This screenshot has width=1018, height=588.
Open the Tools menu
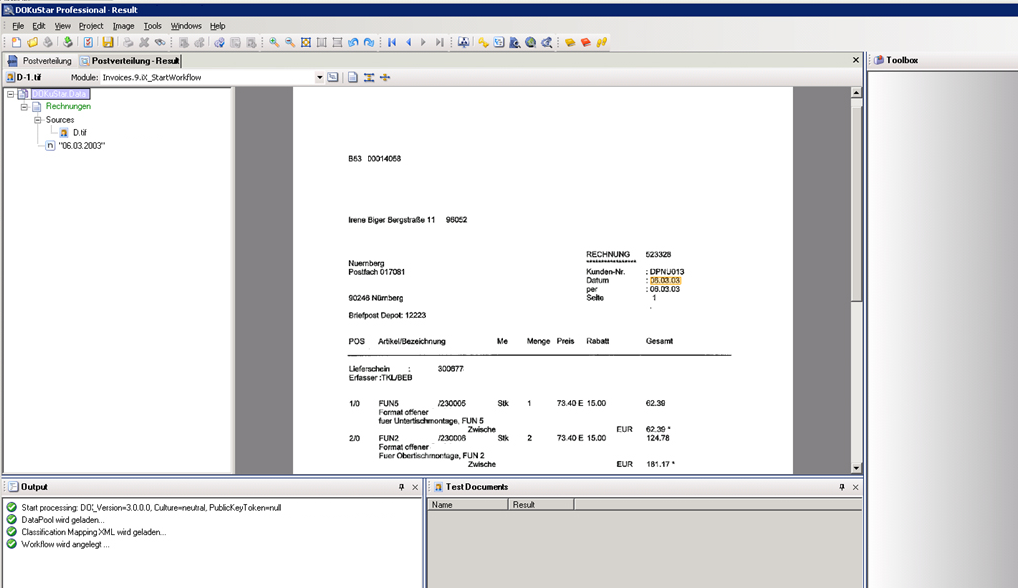click(152, 25)
